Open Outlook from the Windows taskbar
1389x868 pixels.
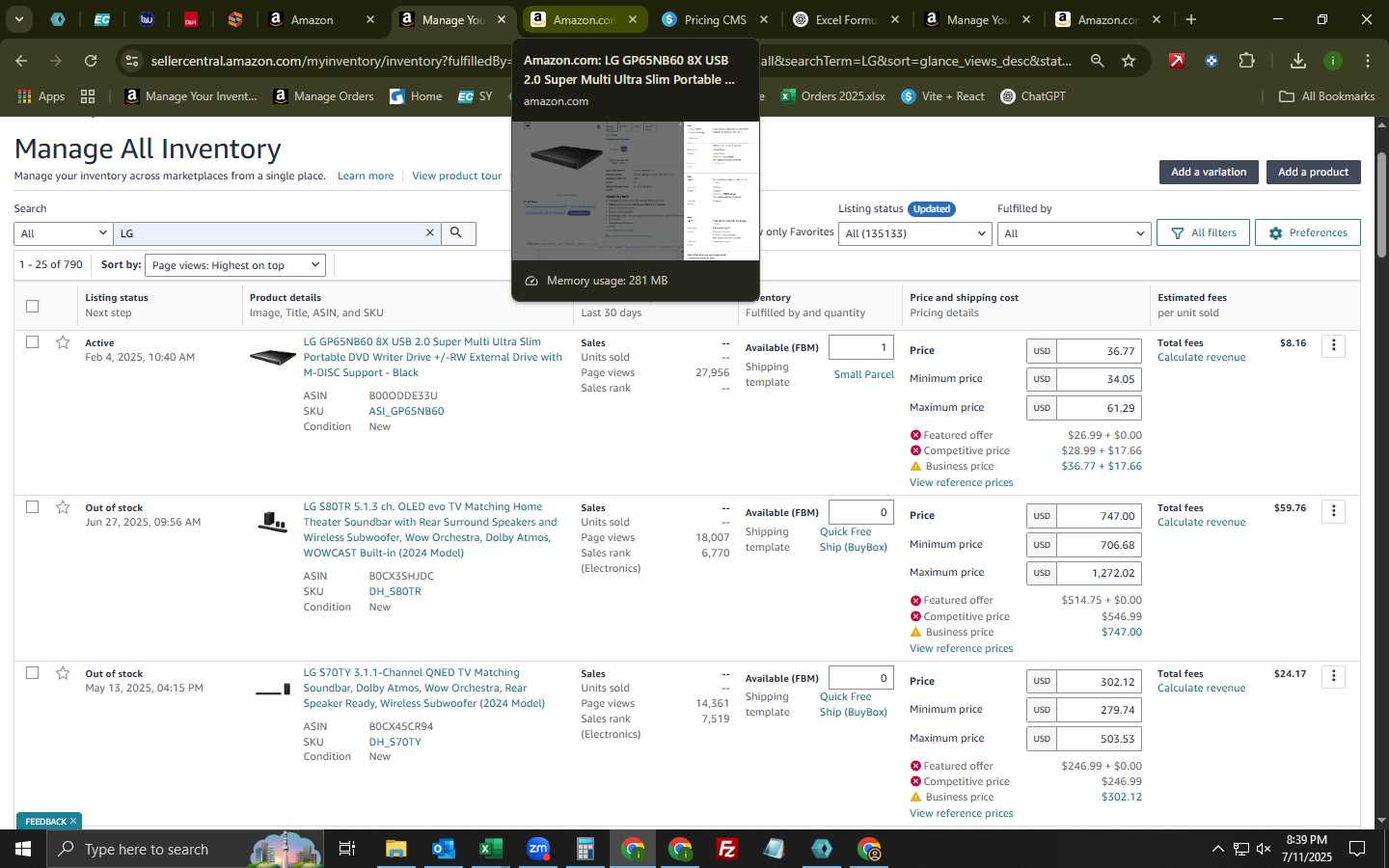[x=443, y=849]
